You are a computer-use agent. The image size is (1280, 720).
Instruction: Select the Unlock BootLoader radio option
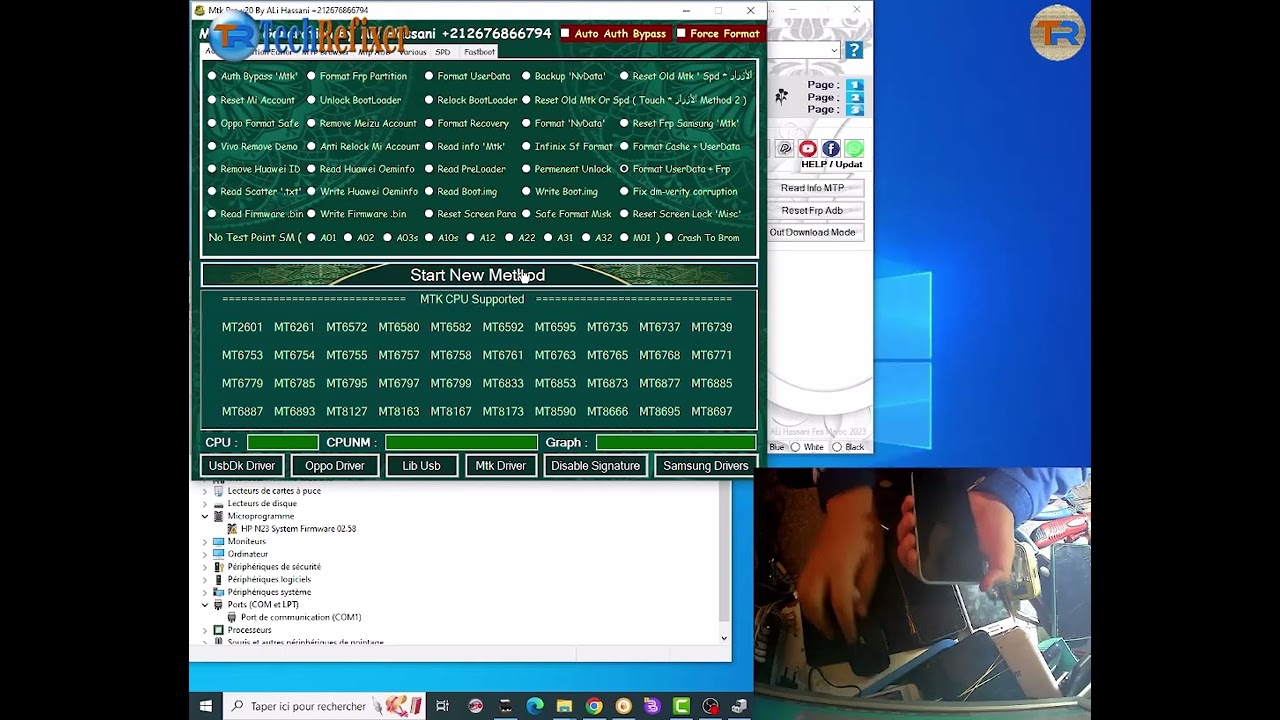(x=312, y=100)
